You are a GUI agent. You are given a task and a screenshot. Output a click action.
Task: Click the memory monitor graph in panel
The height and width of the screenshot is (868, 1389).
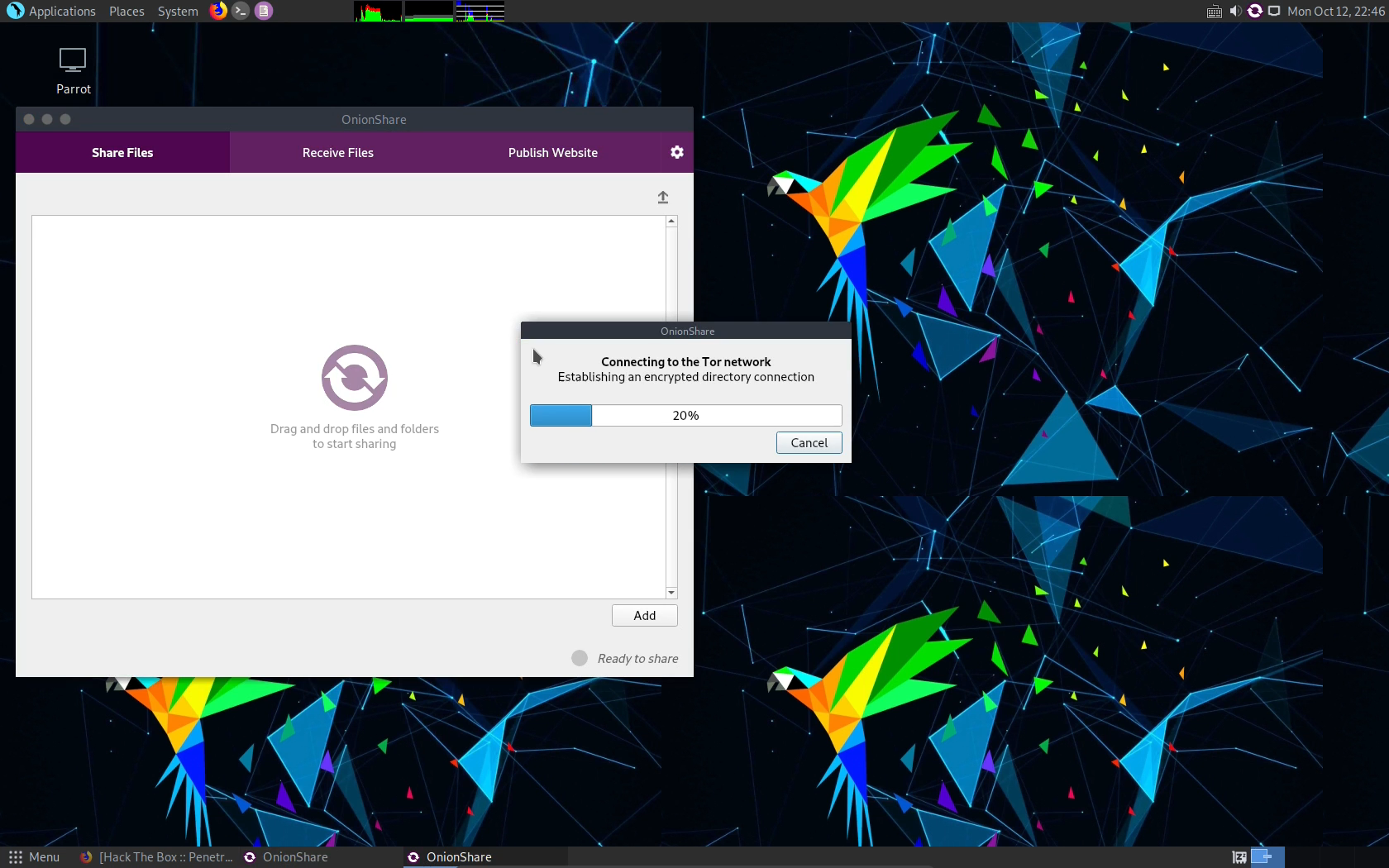(428, 11)
